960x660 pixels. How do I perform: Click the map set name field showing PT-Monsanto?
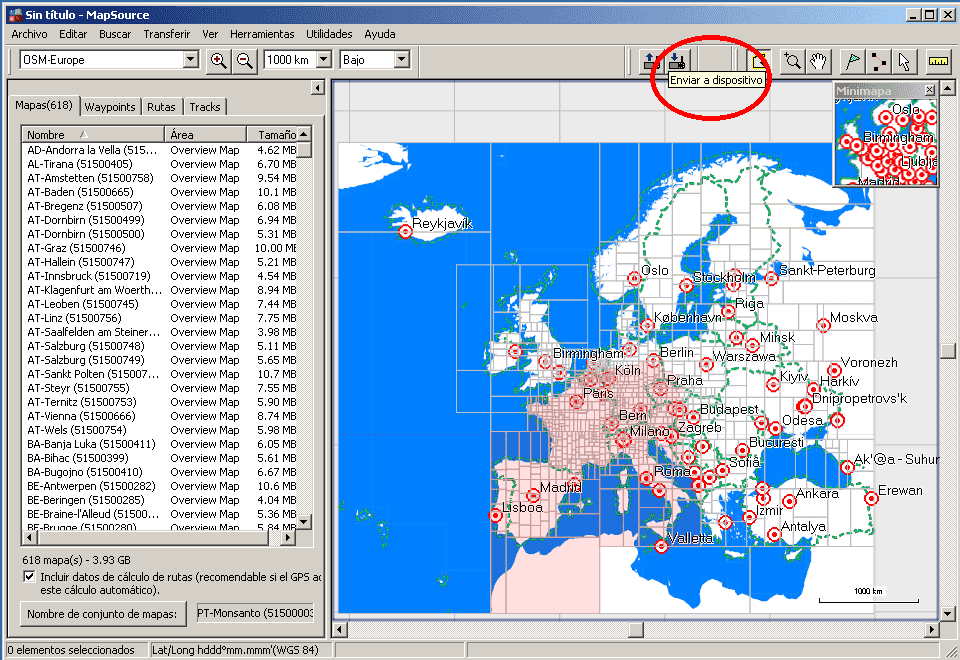[x=255, y=613]
